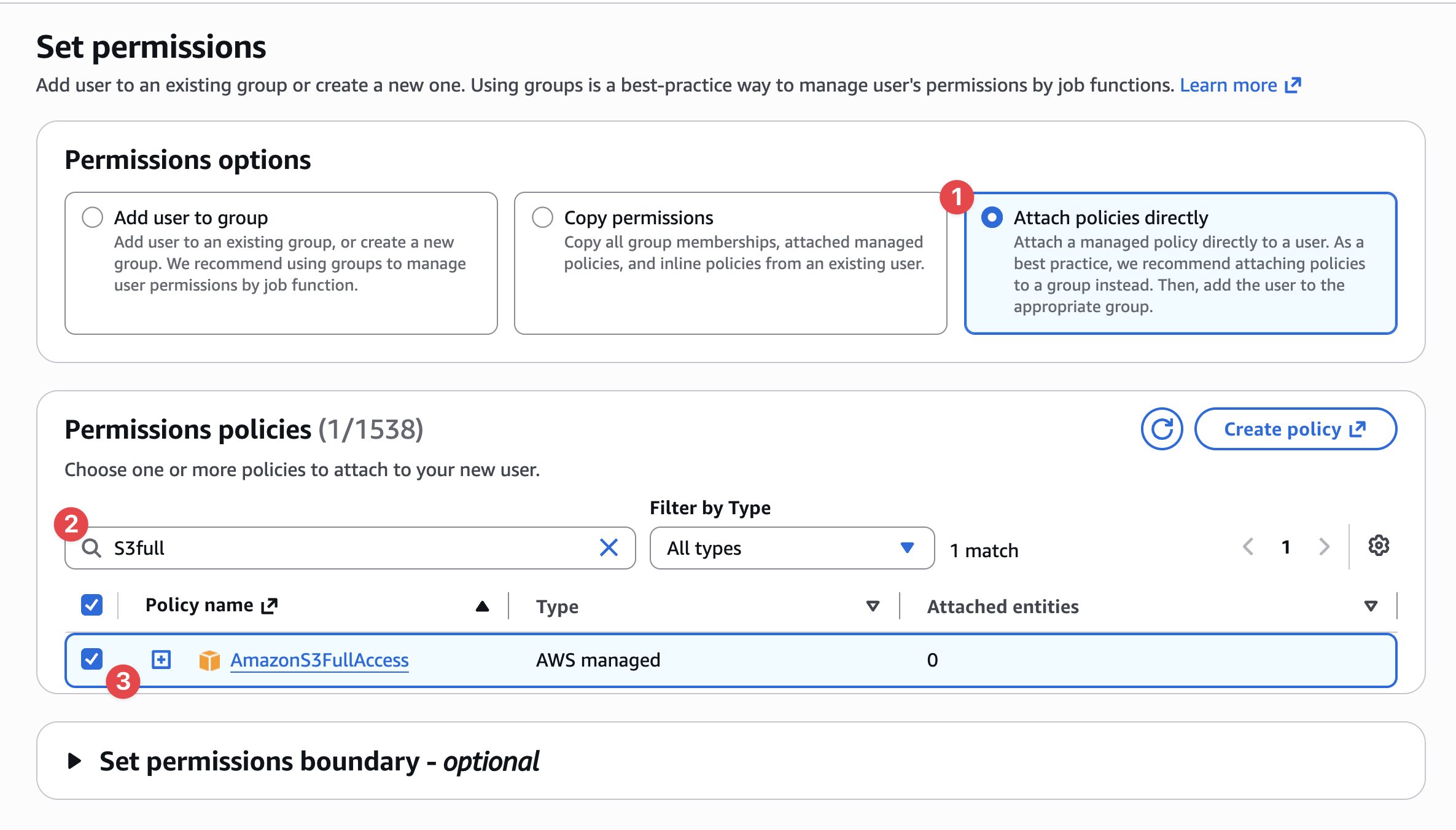Expand Set permissions boundary optional section
The height and width of the screenshot is (830, 1456).
click(x=74, y=761)
